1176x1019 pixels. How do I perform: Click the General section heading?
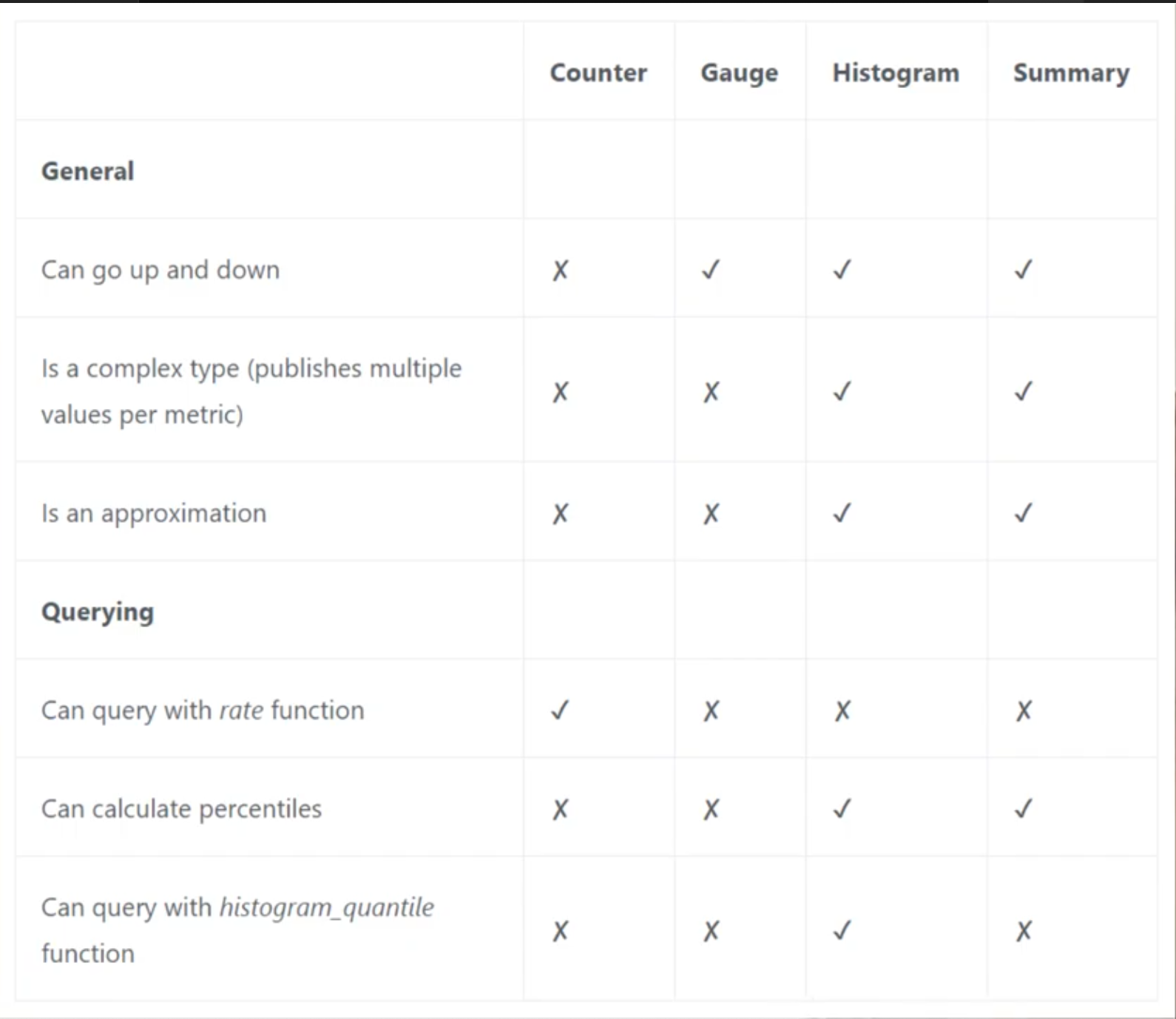88,171
